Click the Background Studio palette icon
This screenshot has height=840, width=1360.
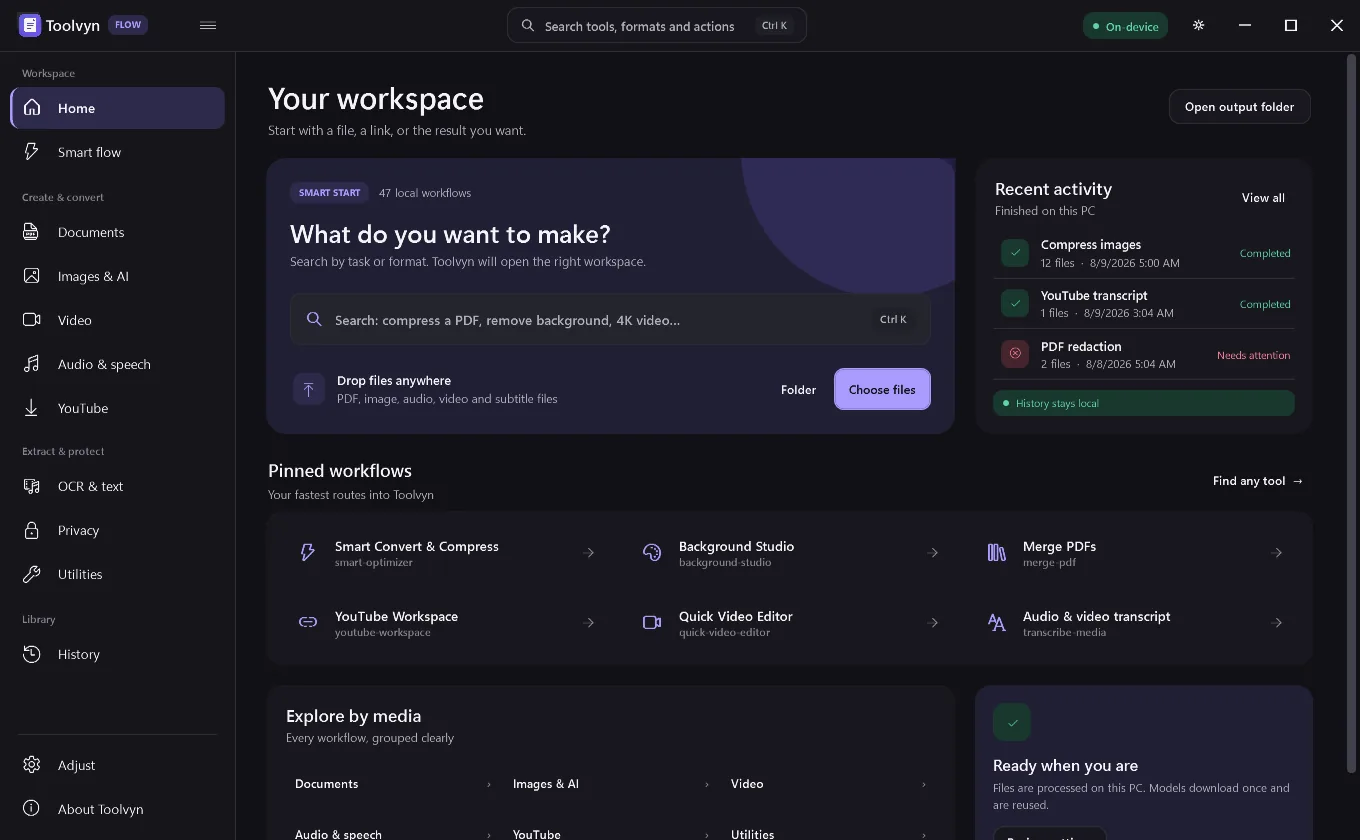[652, 553]
